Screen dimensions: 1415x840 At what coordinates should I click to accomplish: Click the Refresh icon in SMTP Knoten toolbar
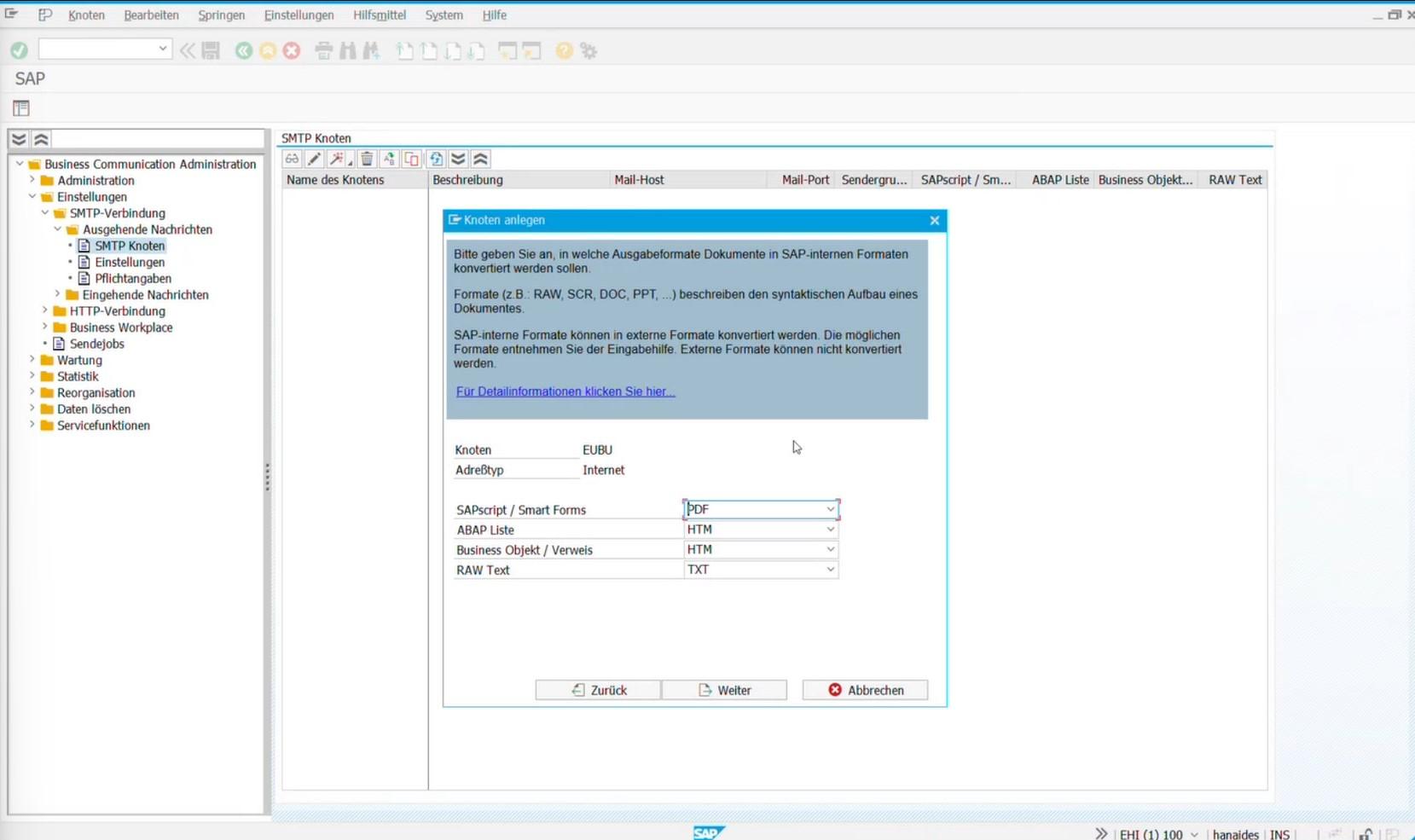[x=436, y=159]
